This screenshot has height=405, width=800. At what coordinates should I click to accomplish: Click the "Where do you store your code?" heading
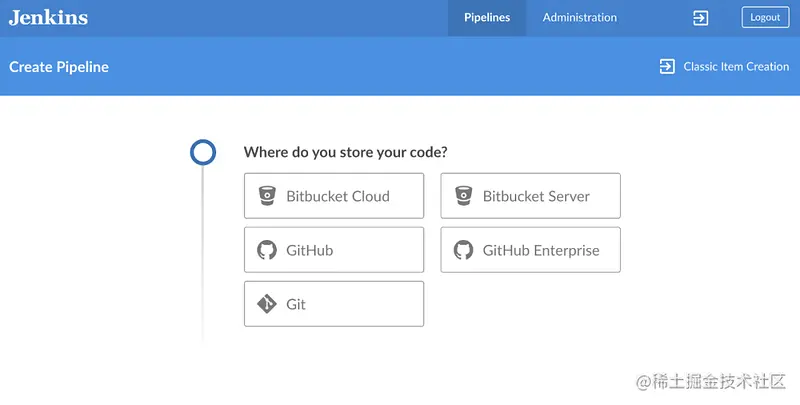(345, 152)
